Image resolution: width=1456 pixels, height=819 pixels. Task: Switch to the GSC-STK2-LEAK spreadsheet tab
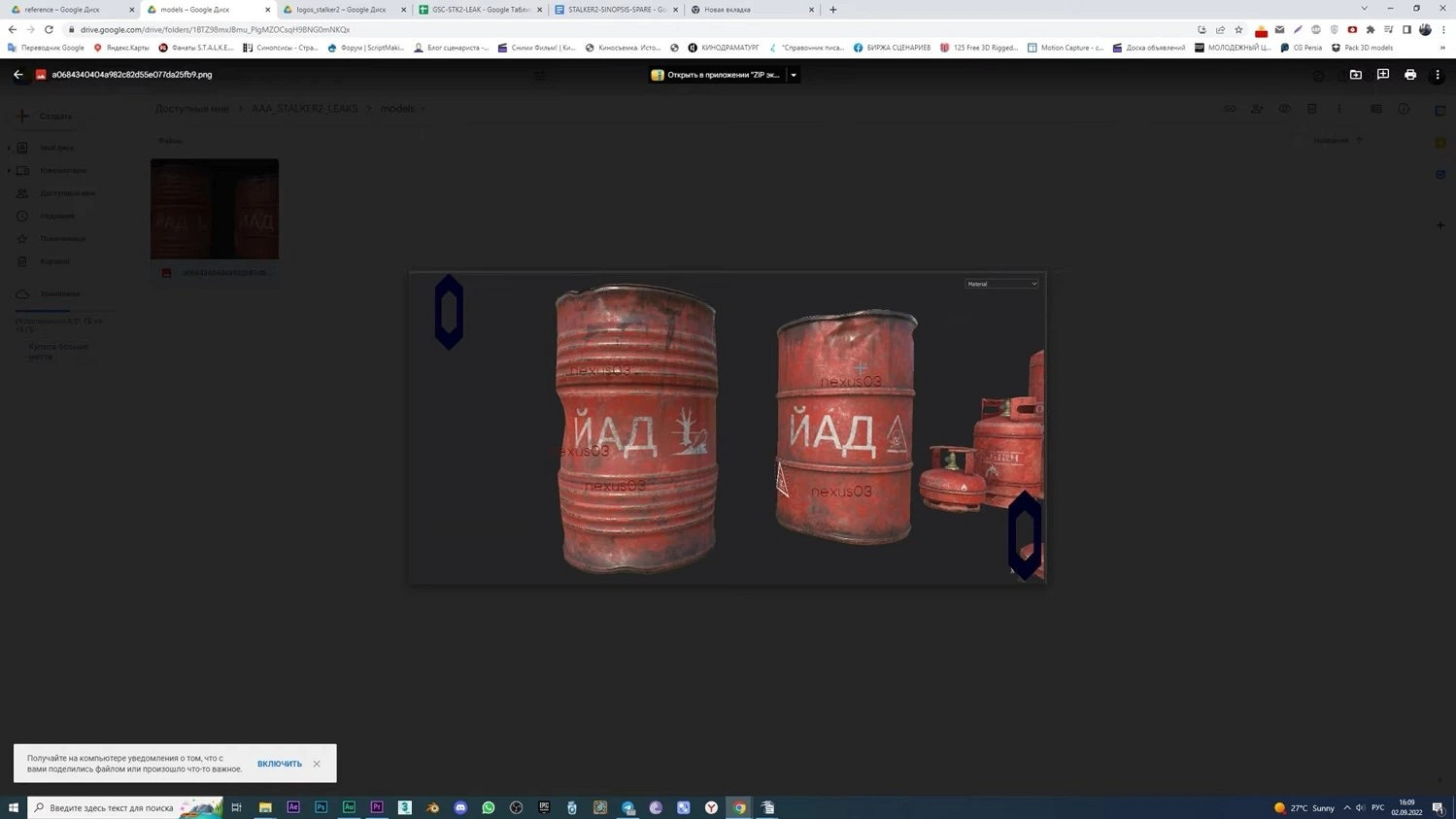pyautogui.click(x=480, y=10)
